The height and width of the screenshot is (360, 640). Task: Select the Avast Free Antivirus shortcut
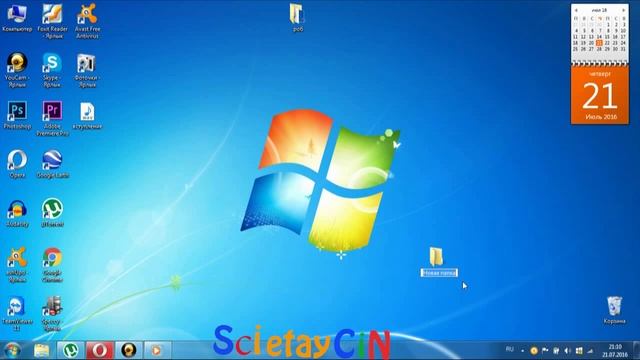click(87, 21)
